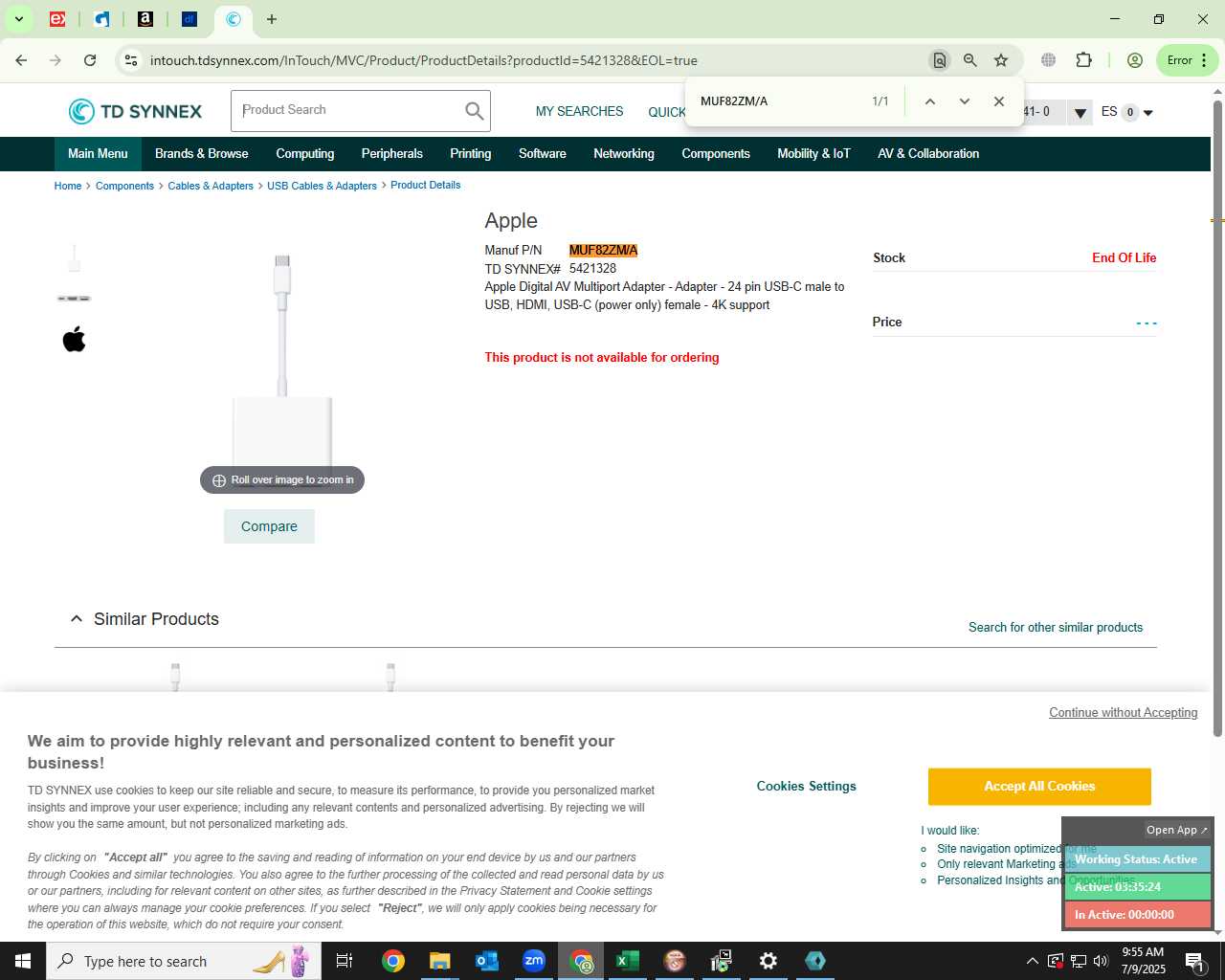Viewport: 1225px width, 980px height.
Task: Open Brands & Browse menu
Action: click(202, 154)
